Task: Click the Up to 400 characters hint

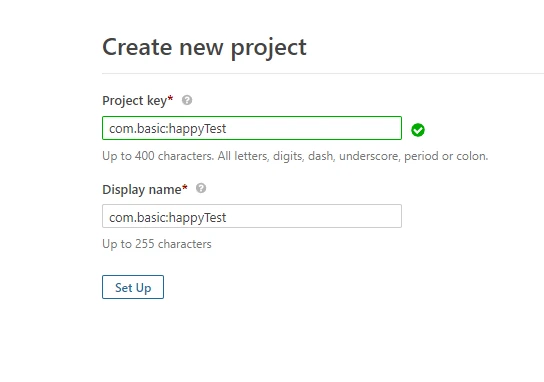Action: 295,156
